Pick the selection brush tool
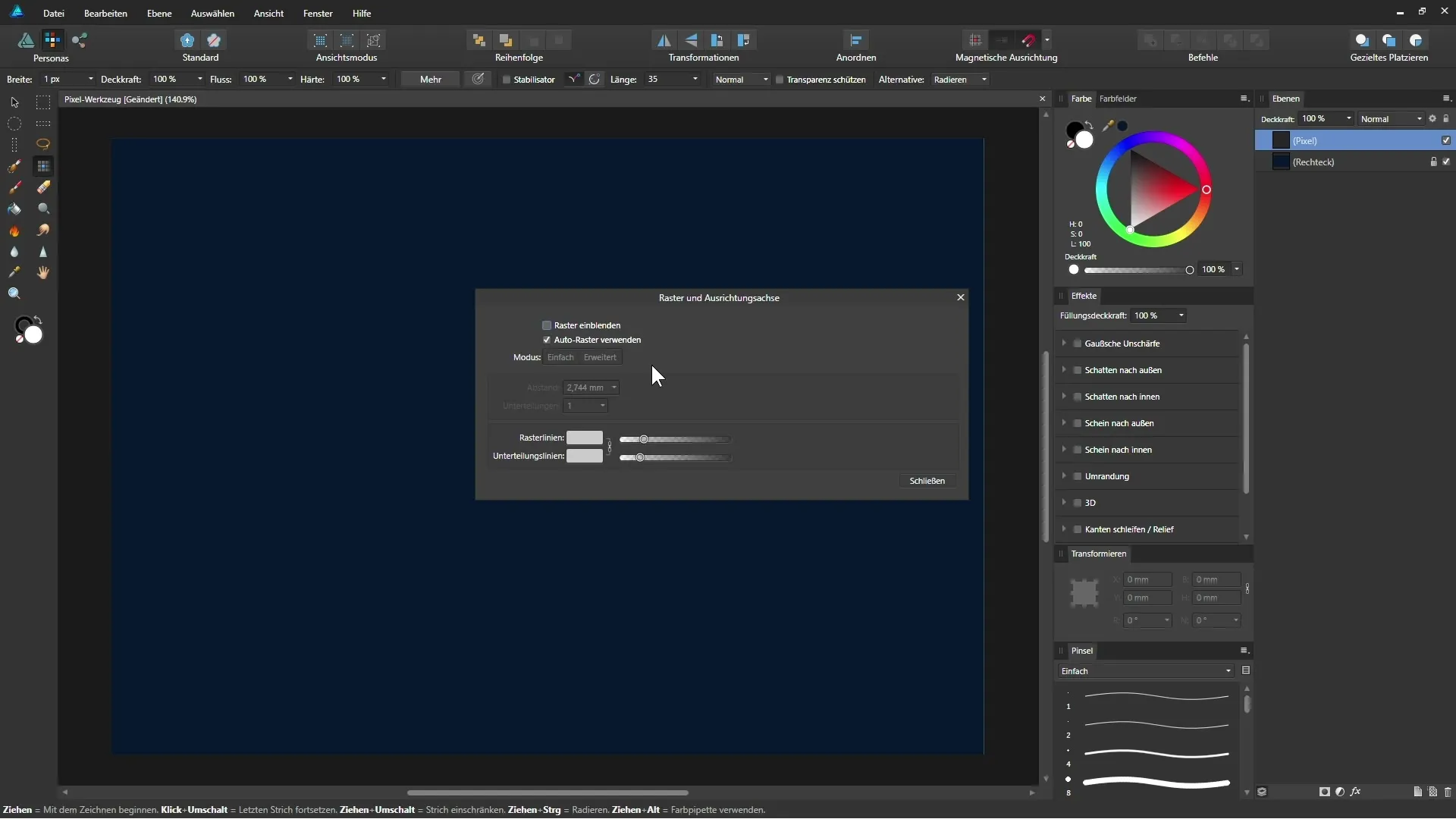 [x=14, y=166]
